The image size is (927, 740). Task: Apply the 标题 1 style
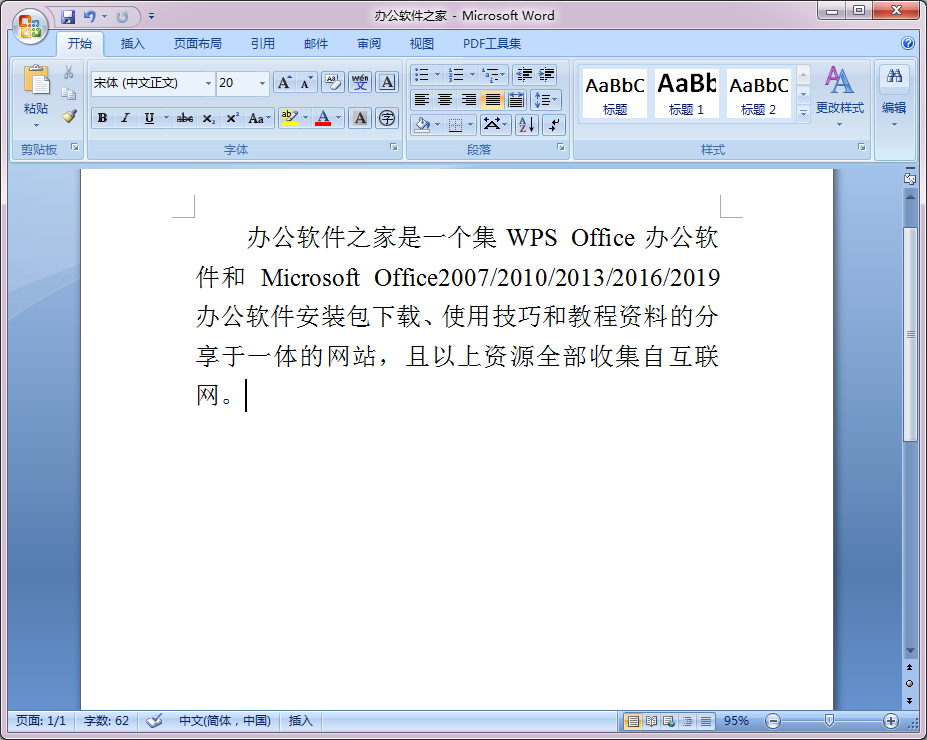tap(686, 93)
